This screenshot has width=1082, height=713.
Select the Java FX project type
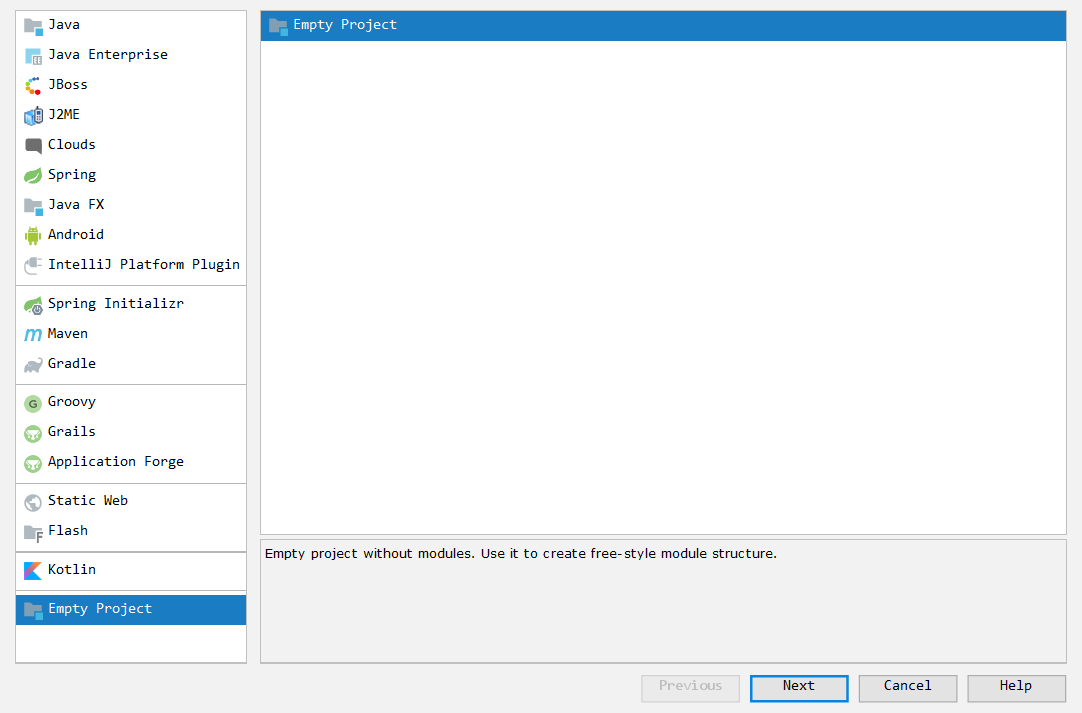click(x=75, y=205)
